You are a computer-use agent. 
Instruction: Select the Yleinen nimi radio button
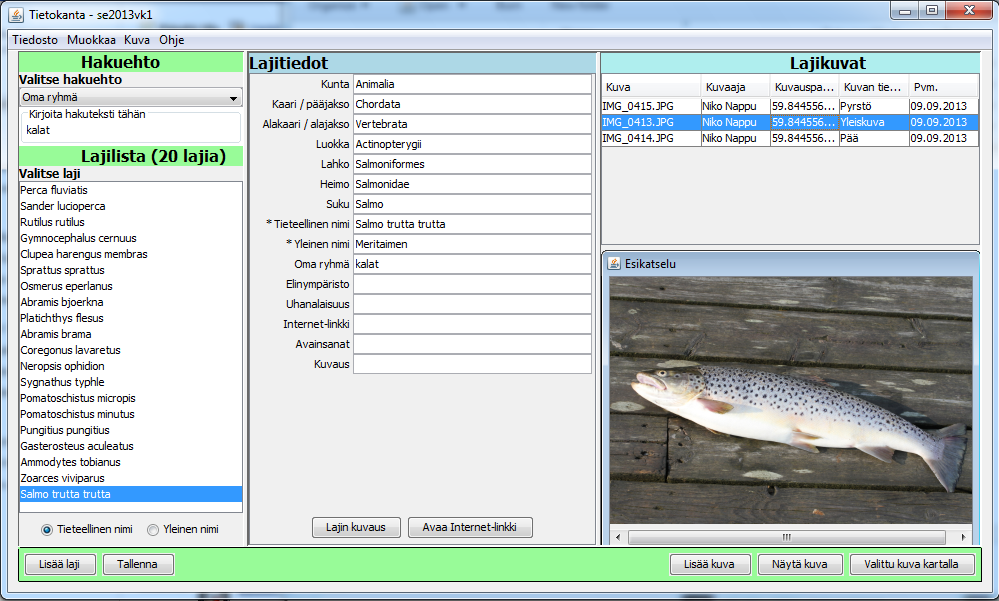153,530
